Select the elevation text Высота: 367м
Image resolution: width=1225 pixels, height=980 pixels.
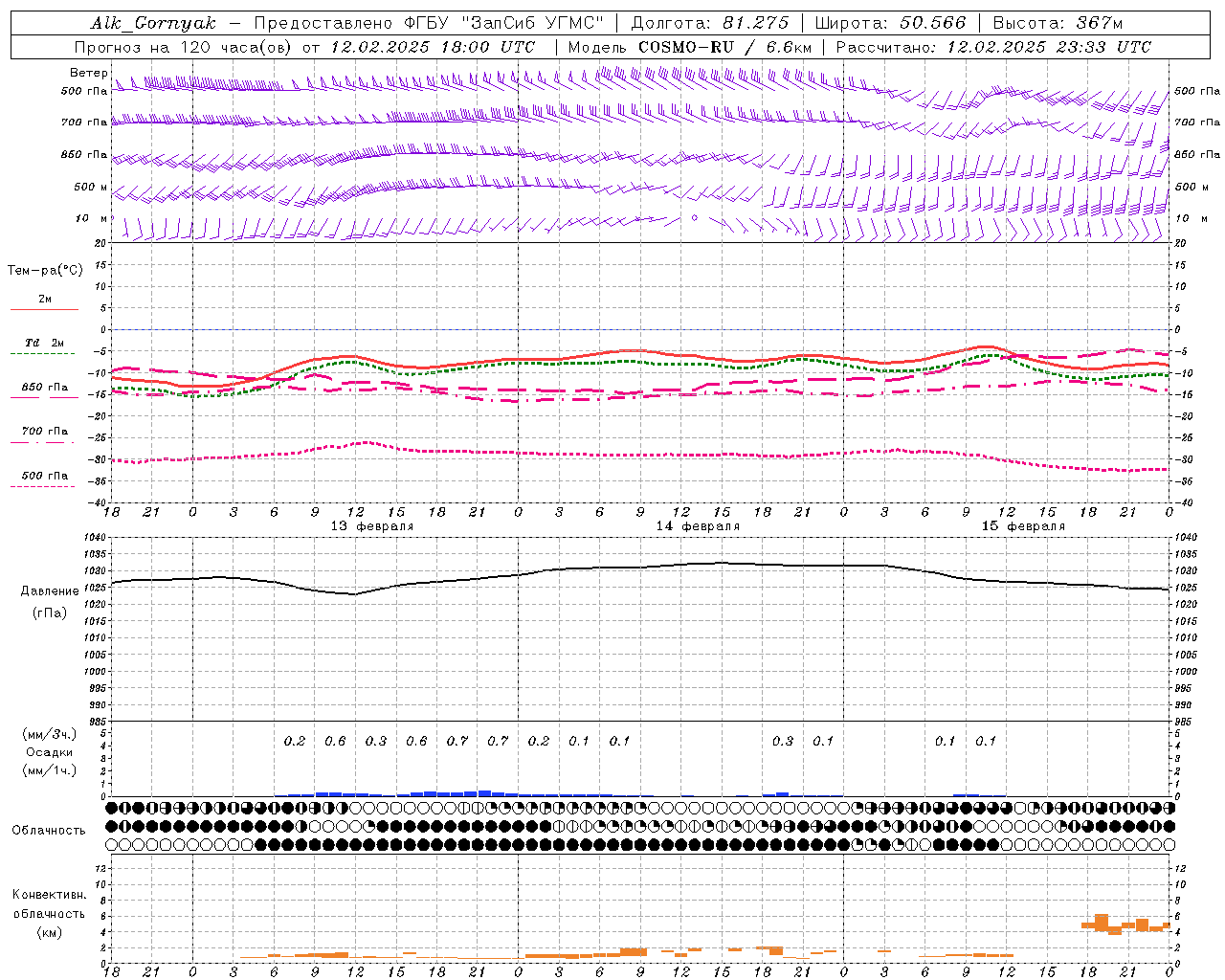[x=1058, y=23]
